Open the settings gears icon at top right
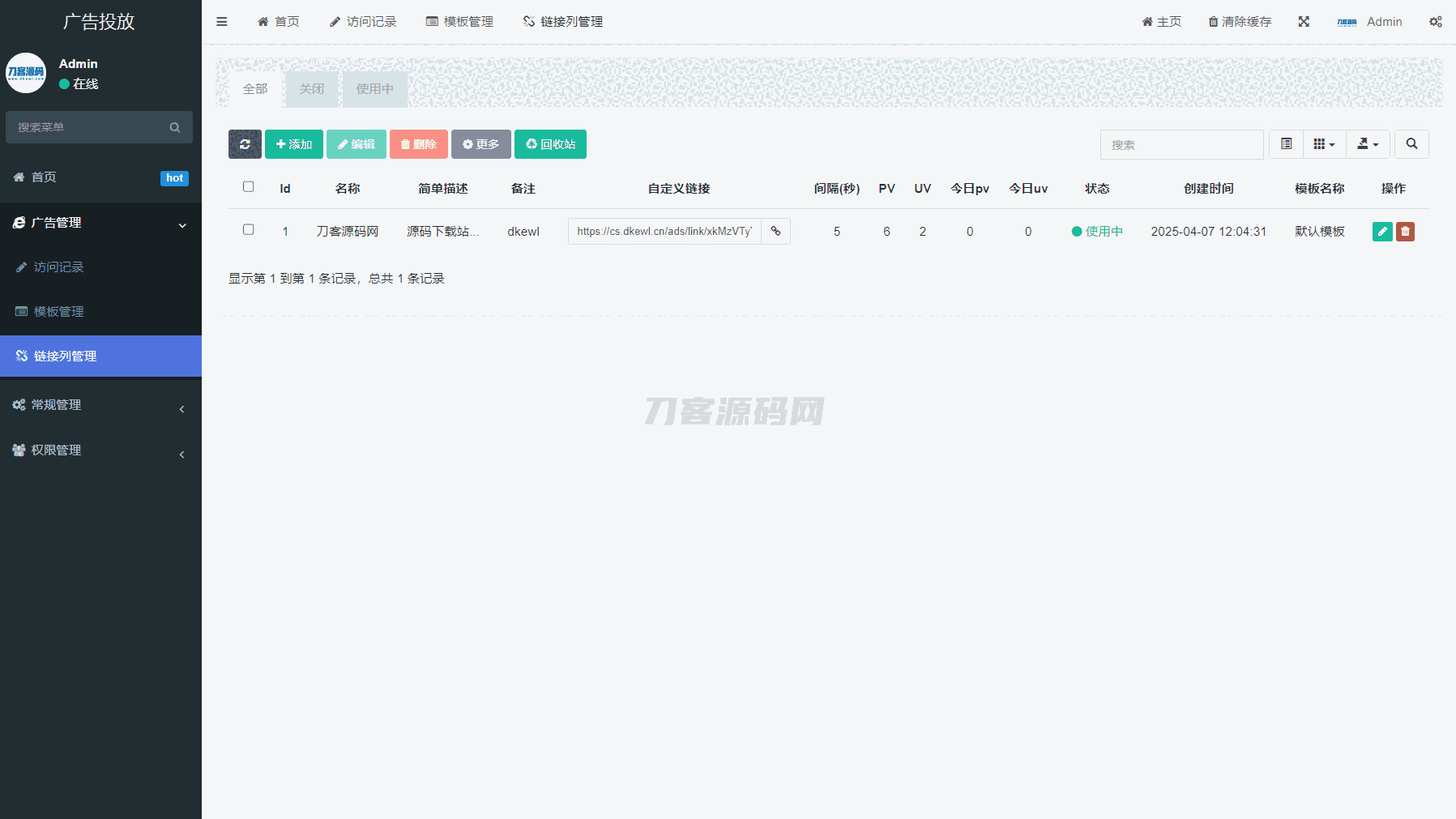 pyautogui.click(x=1436, y=22)
